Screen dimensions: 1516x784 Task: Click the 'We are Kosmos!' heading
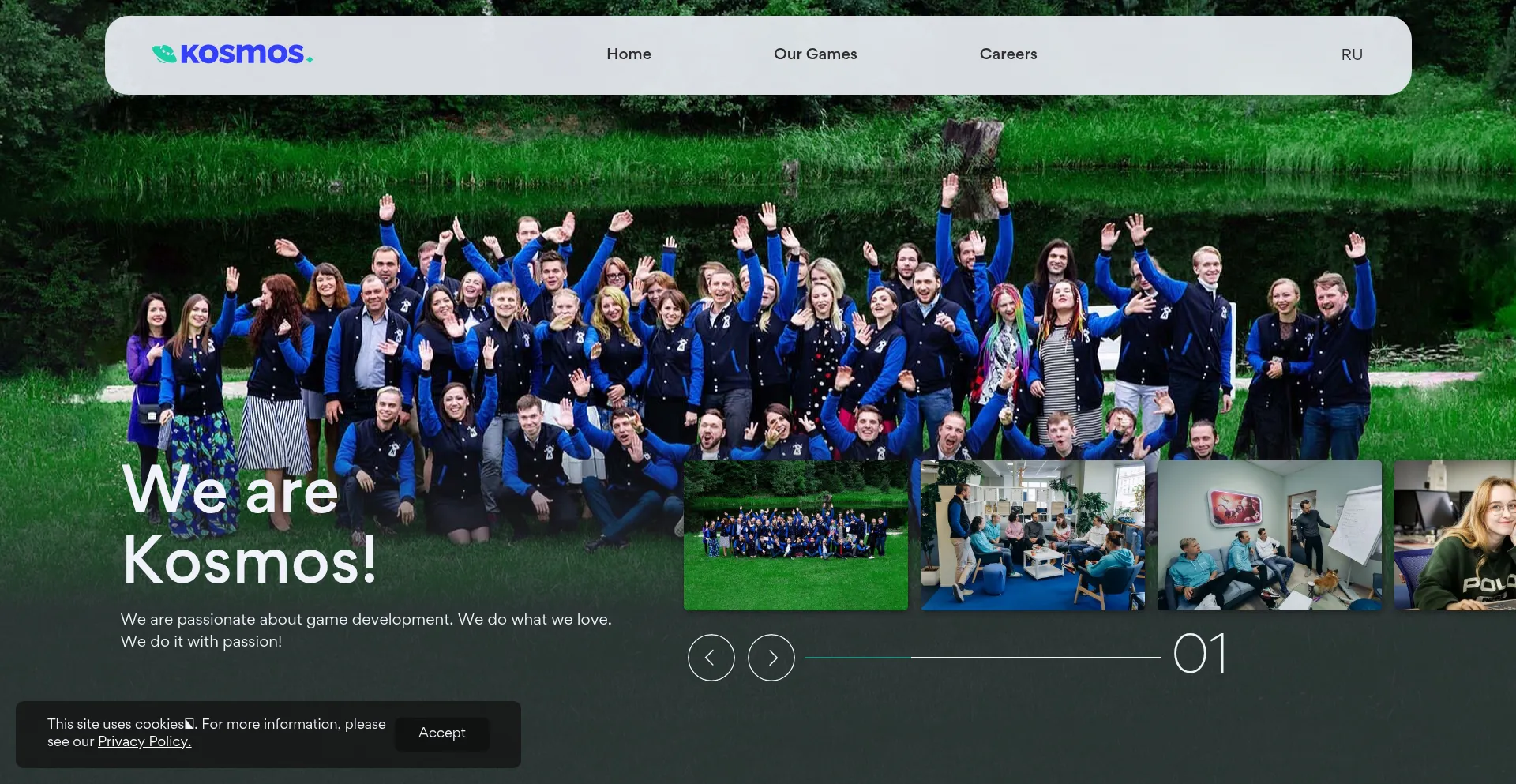tap(250, 525)
